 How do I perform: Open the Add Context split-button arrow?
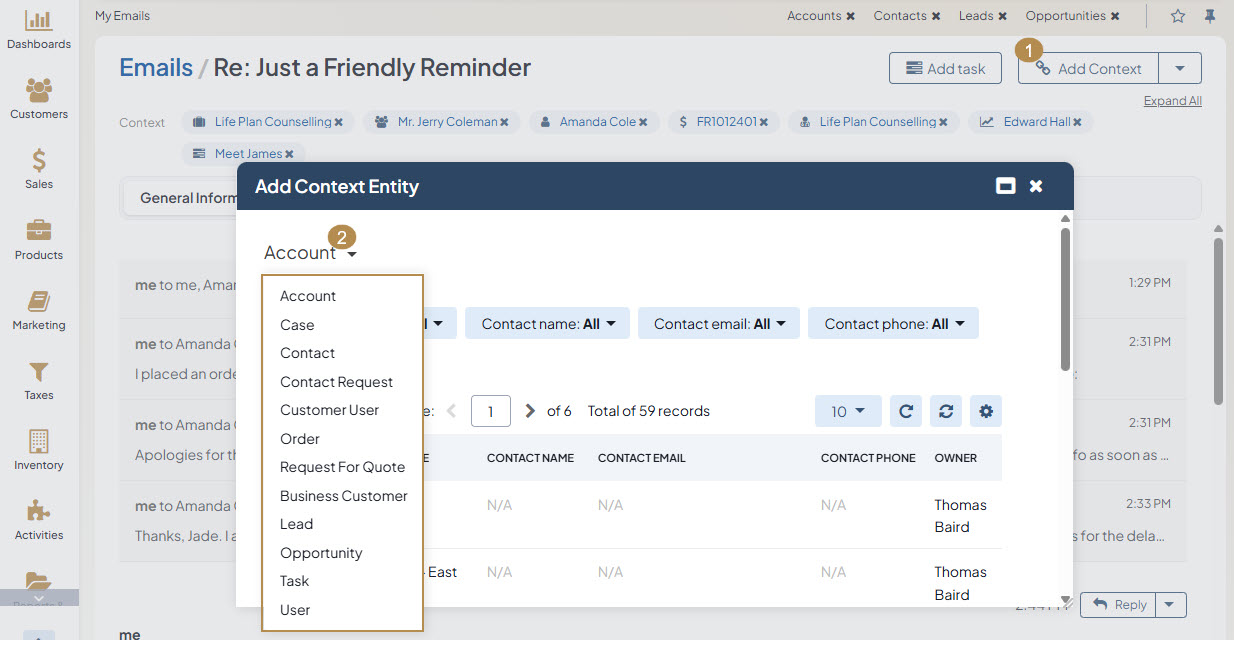1180,68
